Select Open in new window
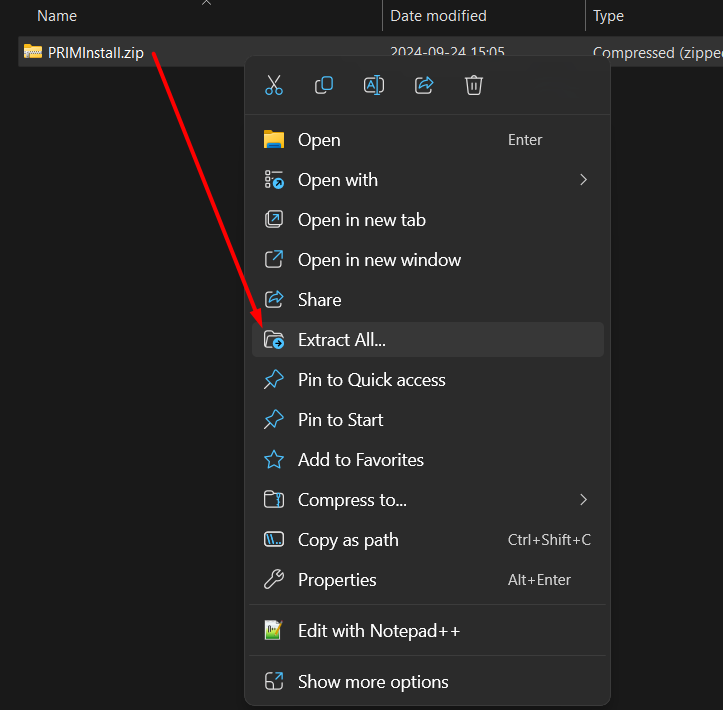 [379, 260]
